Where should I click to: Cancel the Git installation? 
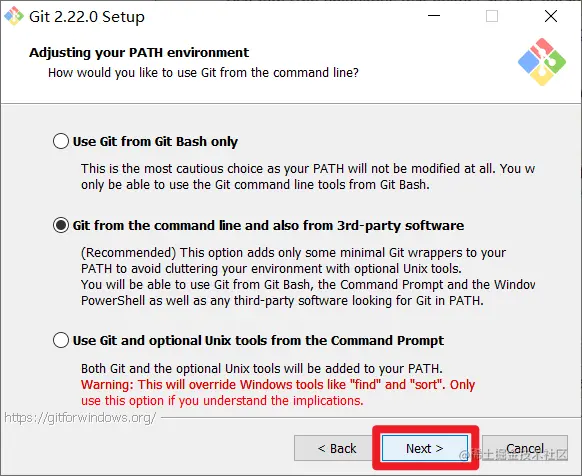(525, 448)
